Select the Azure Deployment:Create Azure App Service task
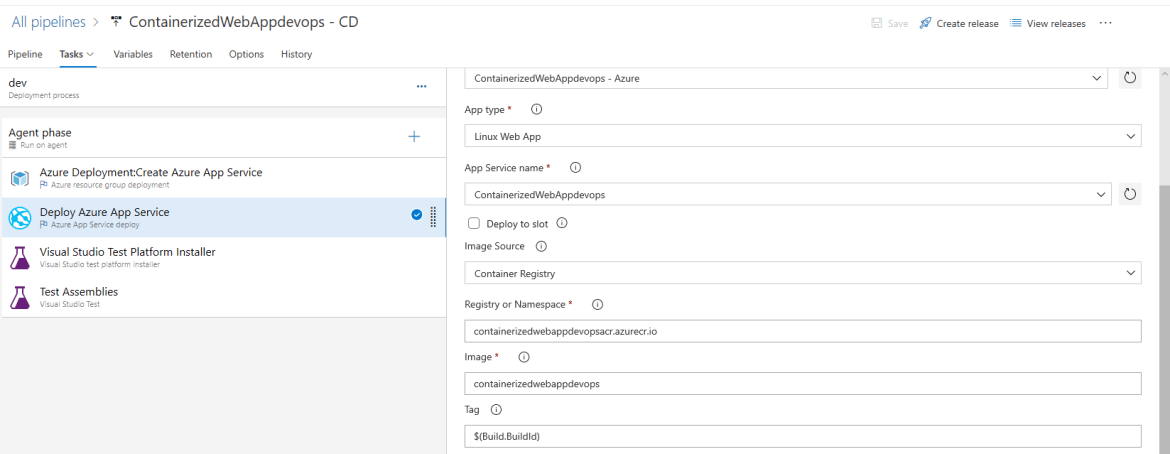 tap(223, 178)
